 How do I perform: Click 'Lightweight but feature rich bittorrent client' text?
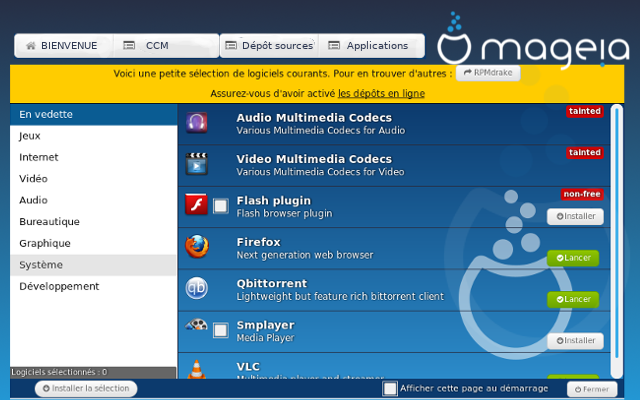[x=340, y=296]
